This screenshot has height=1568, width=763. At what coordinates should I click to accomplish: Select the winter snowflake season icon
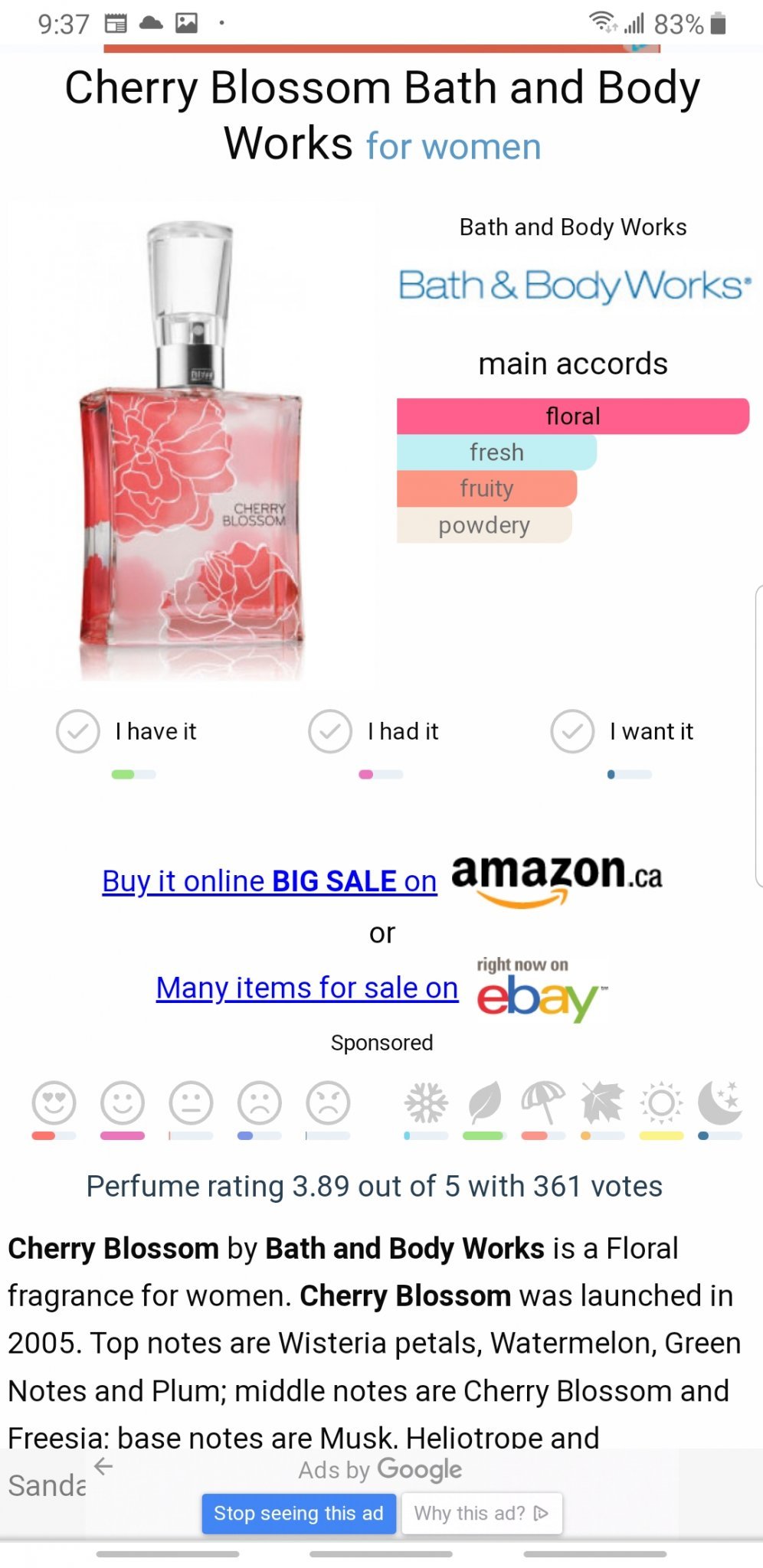coord(426,1102)
